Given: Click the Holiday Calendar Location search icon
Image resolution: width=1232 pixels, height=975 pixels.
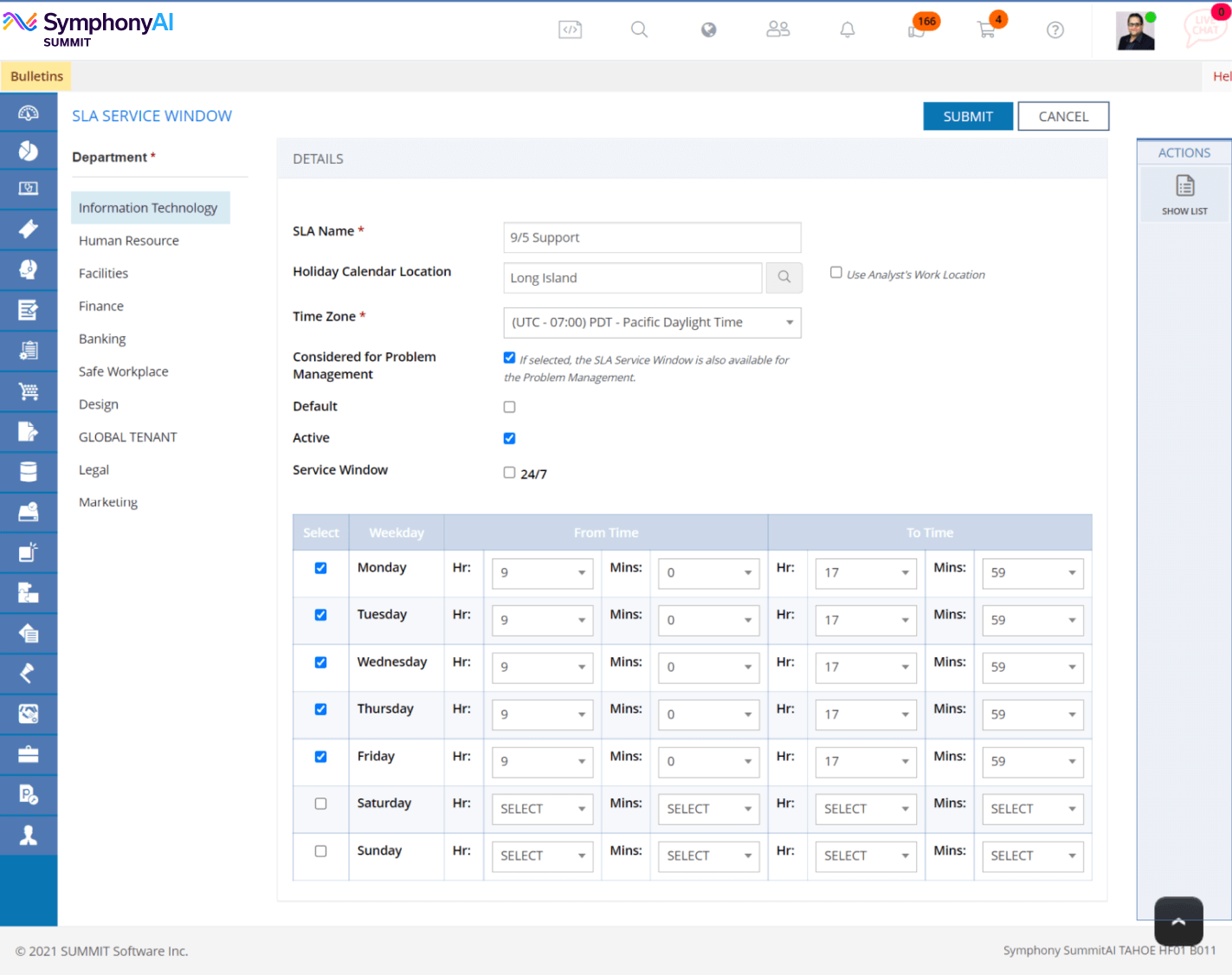Looking at the screenshot, I should click(x=784, y=277).
